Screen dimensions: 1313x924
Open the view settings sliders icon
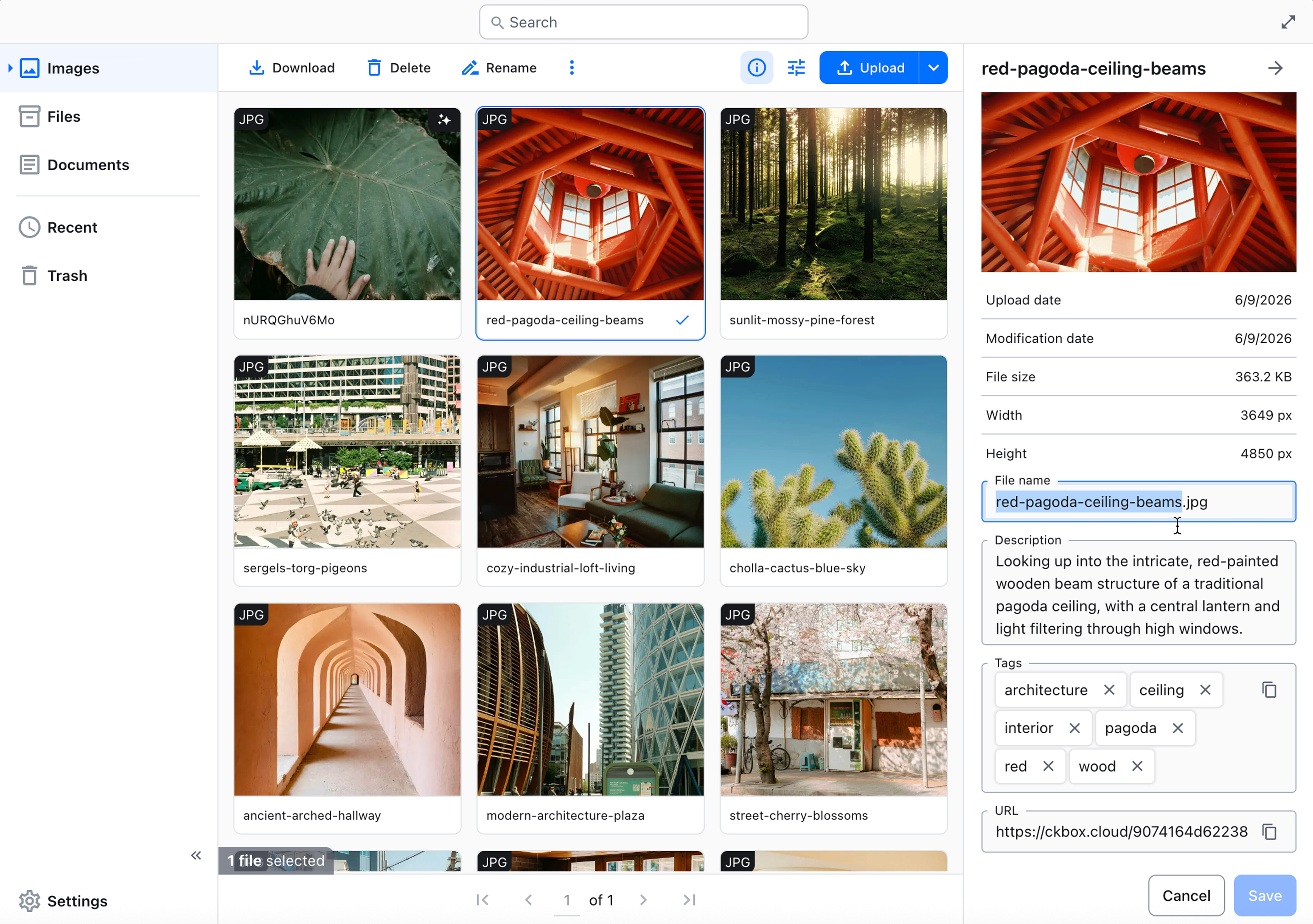pyautogui.click(x=796, y=68)
